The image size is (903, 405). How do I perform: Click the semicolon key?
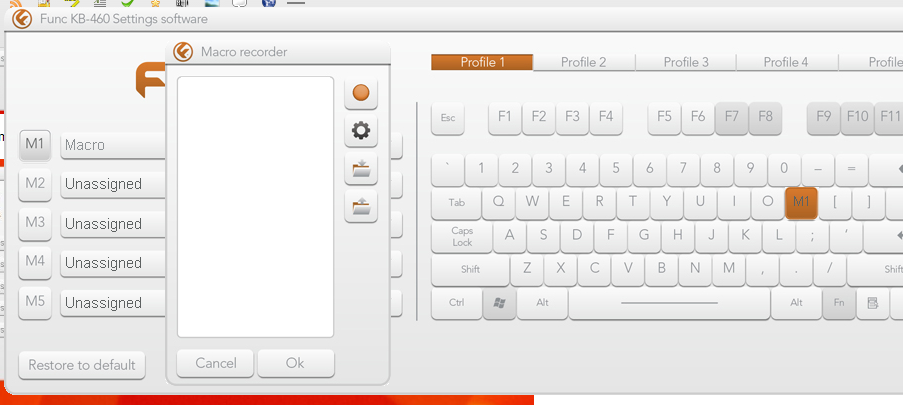[813, 237]
